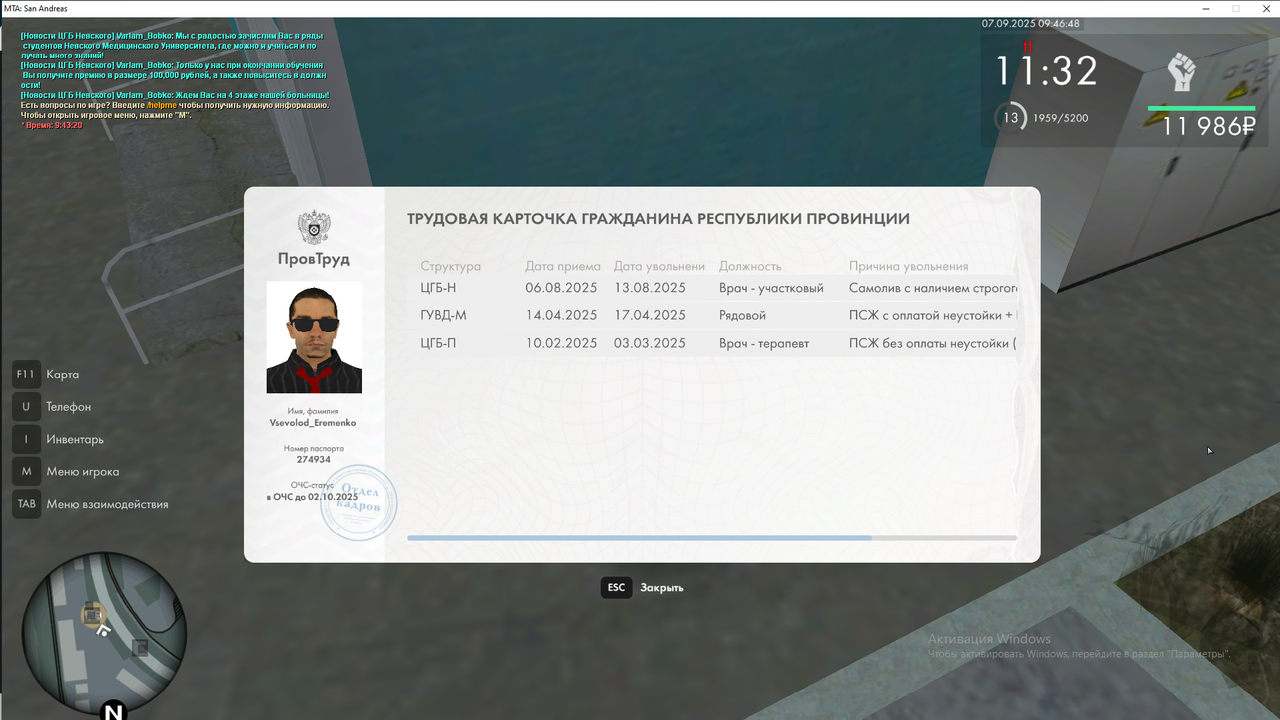Close the MTA: San Andreas window

point(1265,8)
